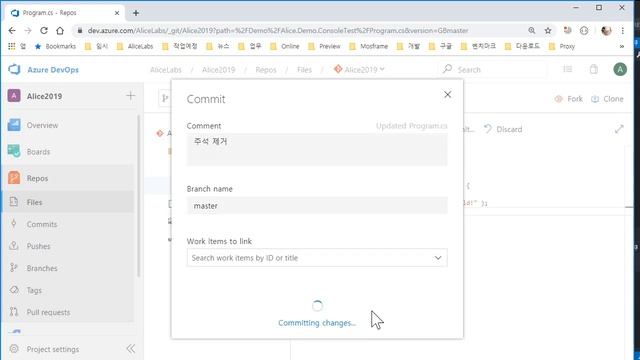Select Tags under Repos
Viewport: 640px width, 360px height.
pyautogui.click(x=34, y=291)
